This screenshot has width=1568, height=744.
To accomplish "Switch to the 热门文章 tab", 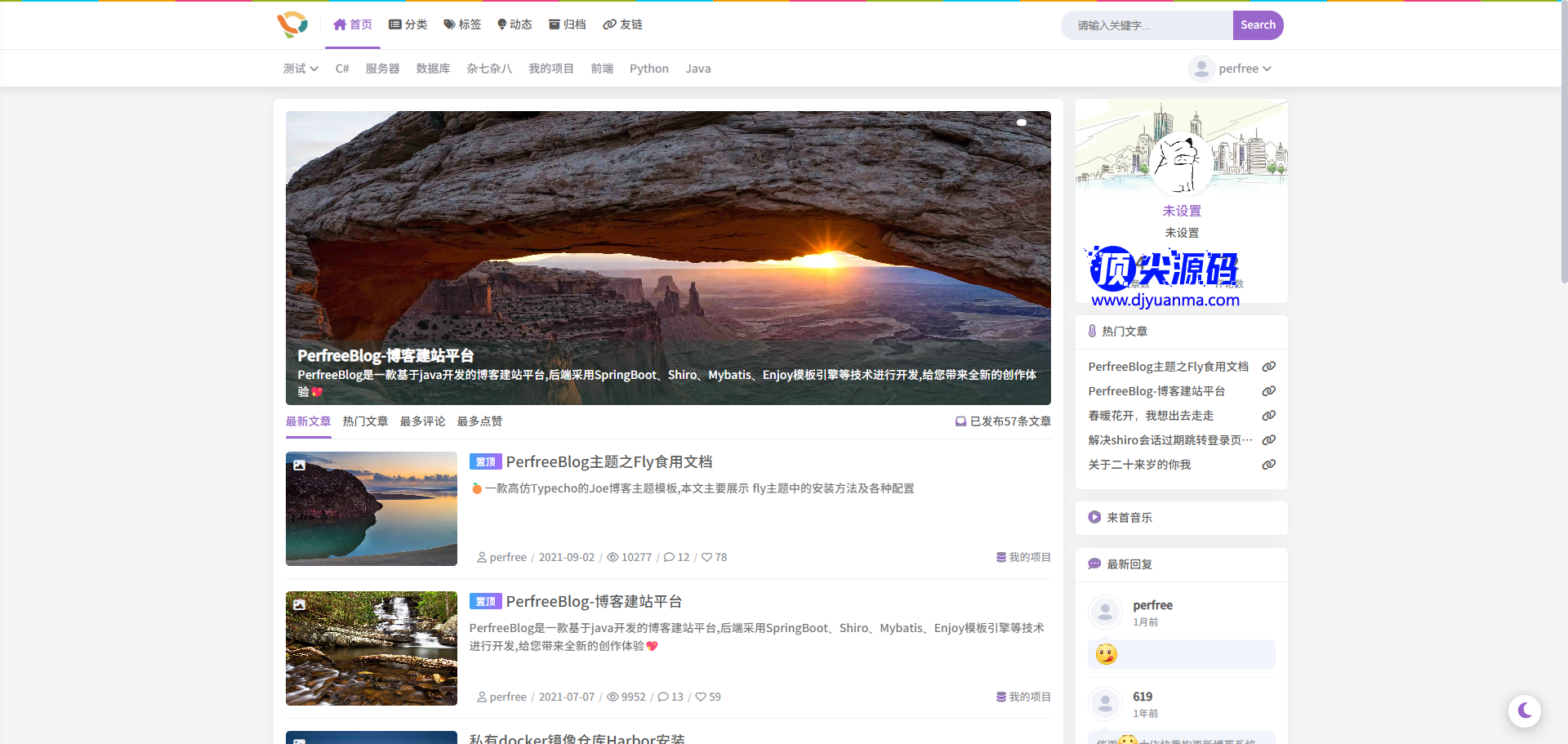I will (365, 421).
